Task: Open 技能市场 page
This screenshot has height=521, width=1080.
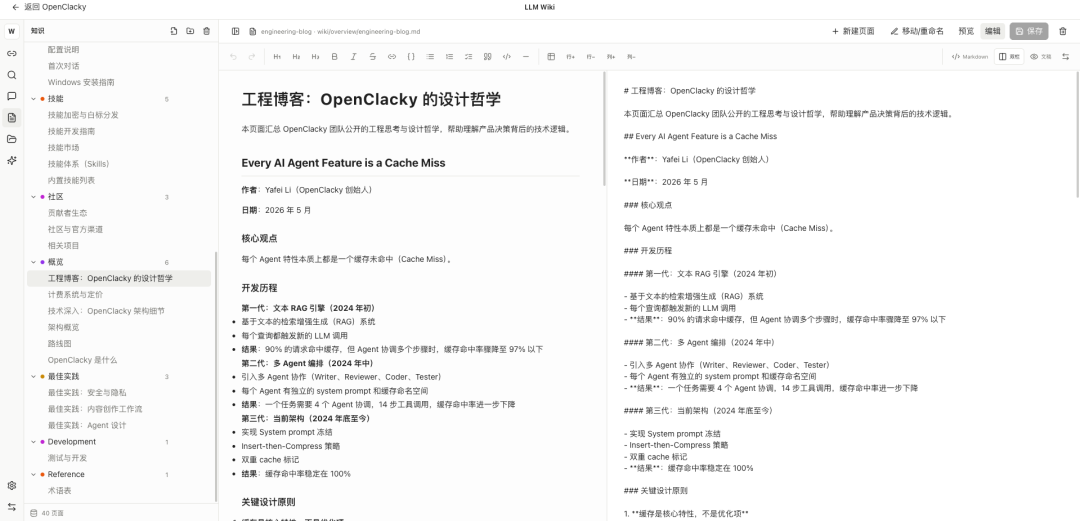Action: coord(63,147)
